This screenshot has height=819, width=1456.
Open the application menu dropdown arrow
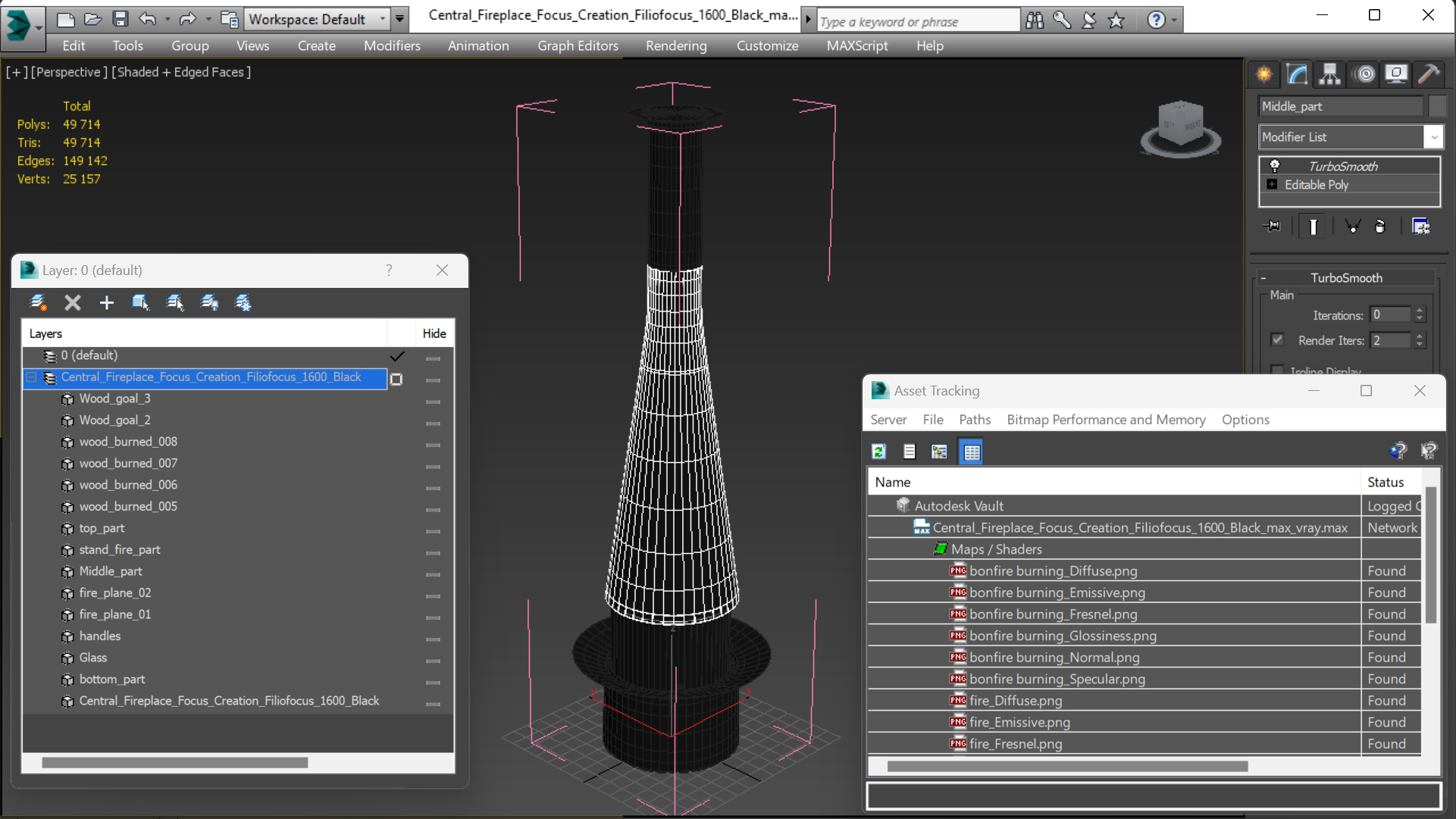click(x=39, y=28)
